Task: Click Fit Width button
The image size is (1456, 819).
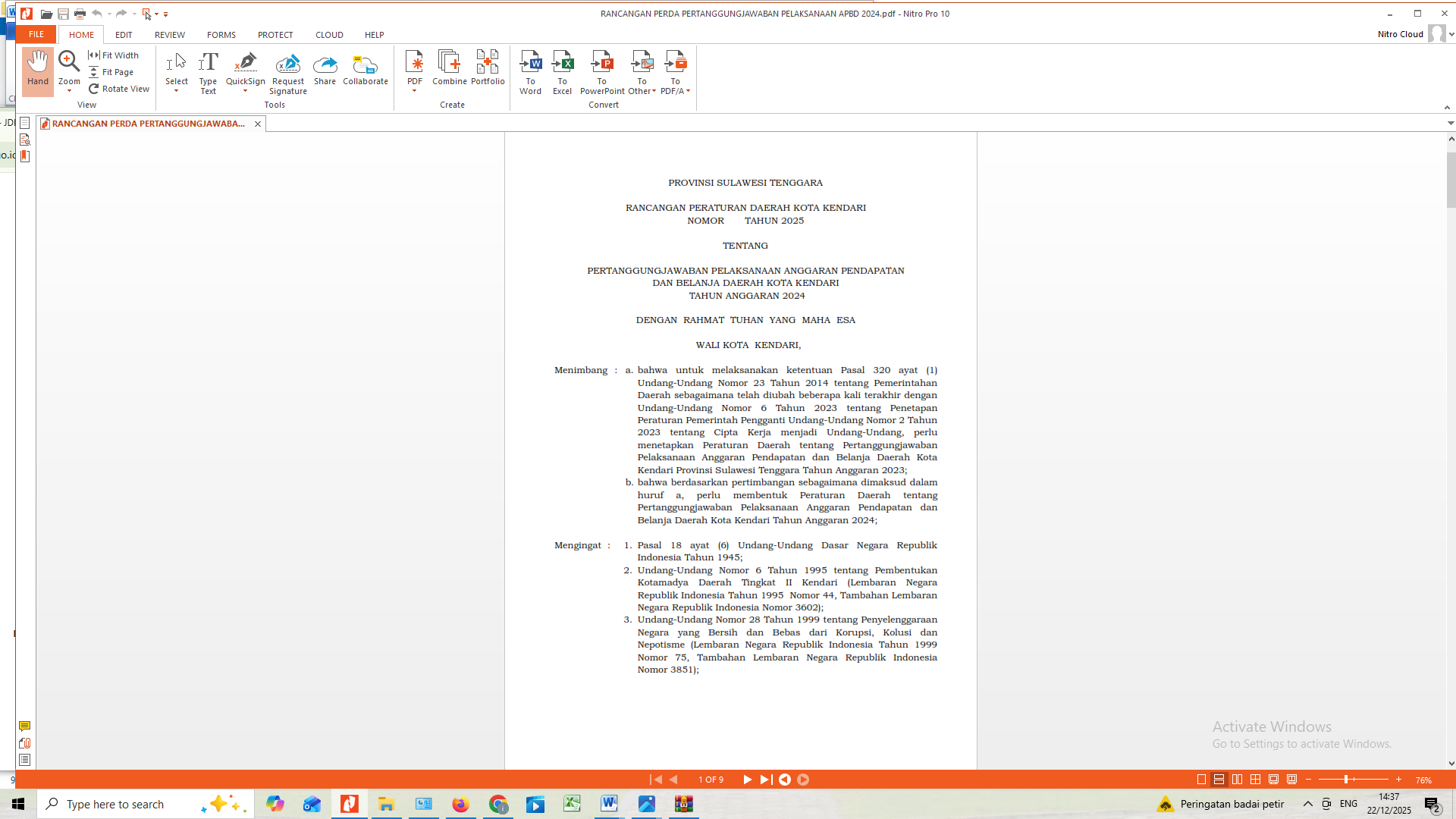Action: coord(114,55)
